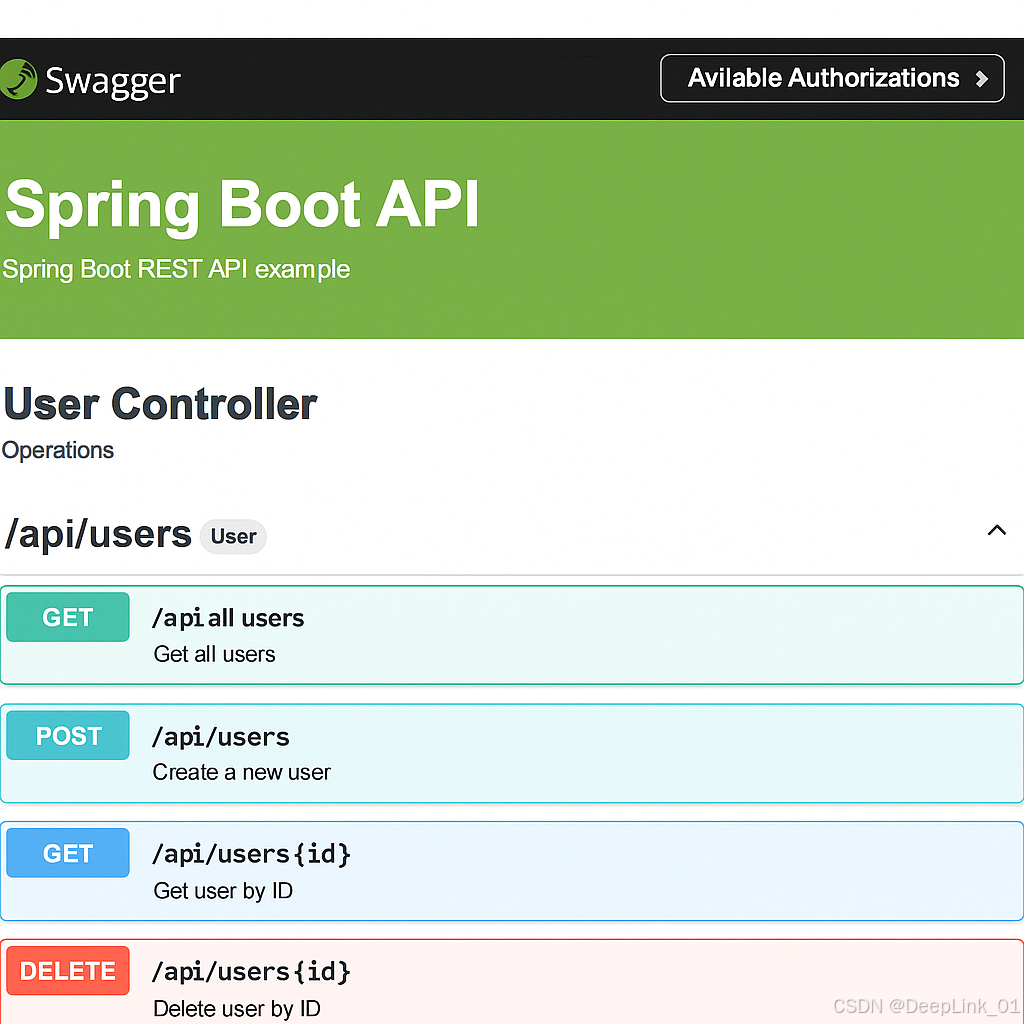
Task: Click the red DELETE method badge
Action: [68, 971]
